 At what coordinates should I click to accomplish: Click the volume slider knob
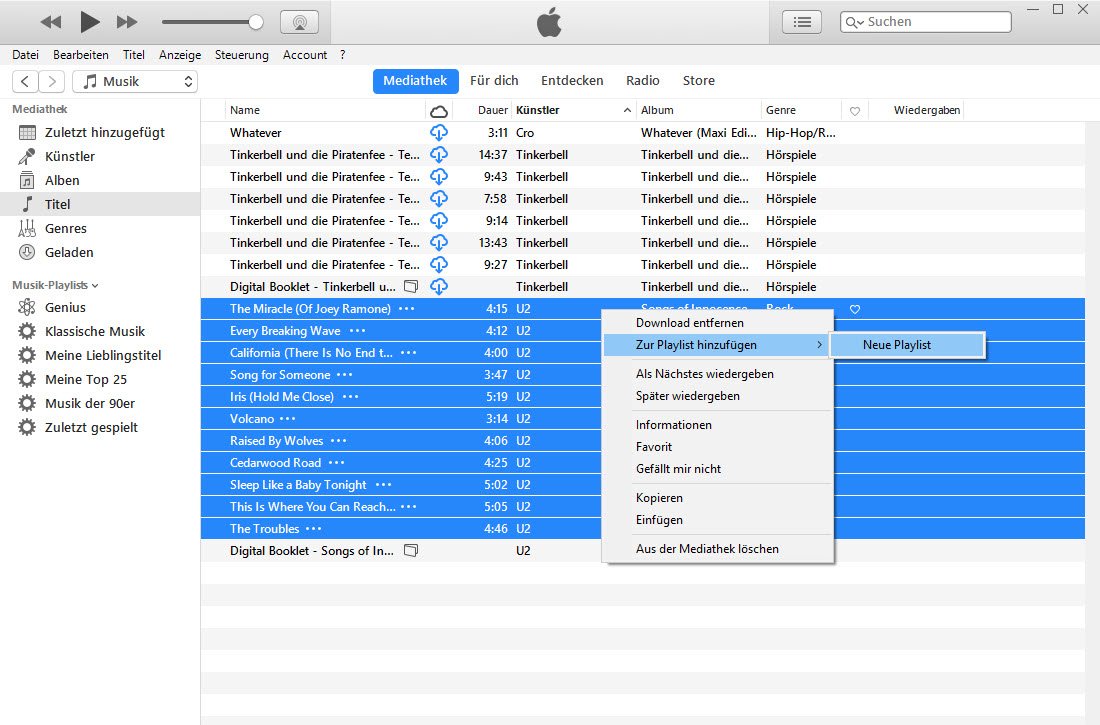(256, 22)
